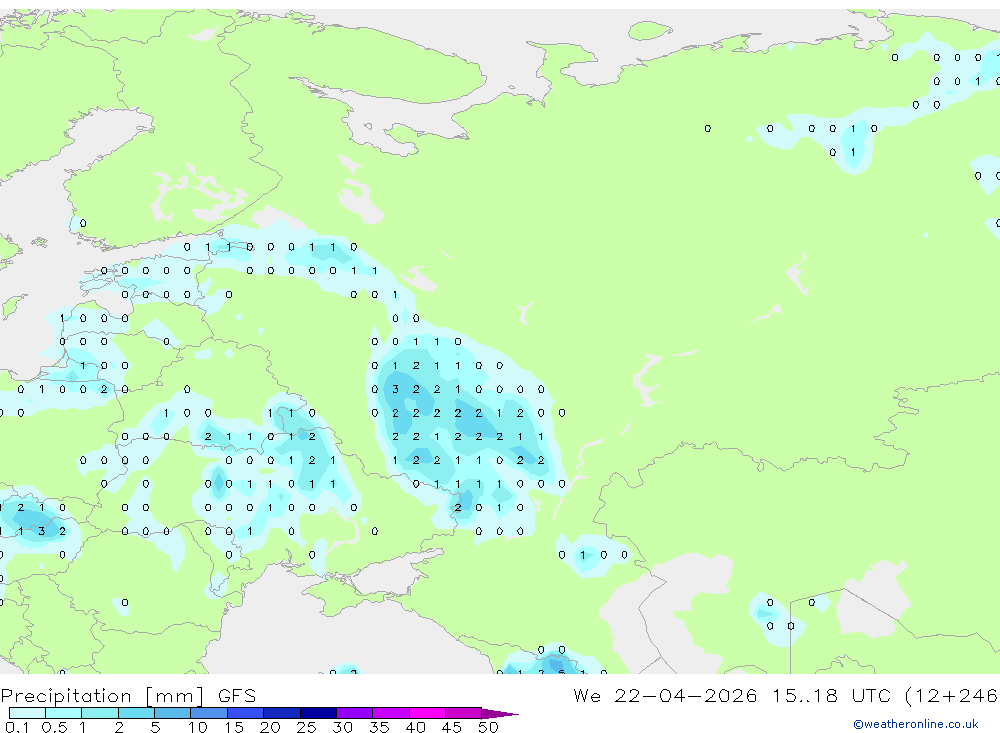Click the 0.5–1 mm legend color swatch

click(64, 713)
